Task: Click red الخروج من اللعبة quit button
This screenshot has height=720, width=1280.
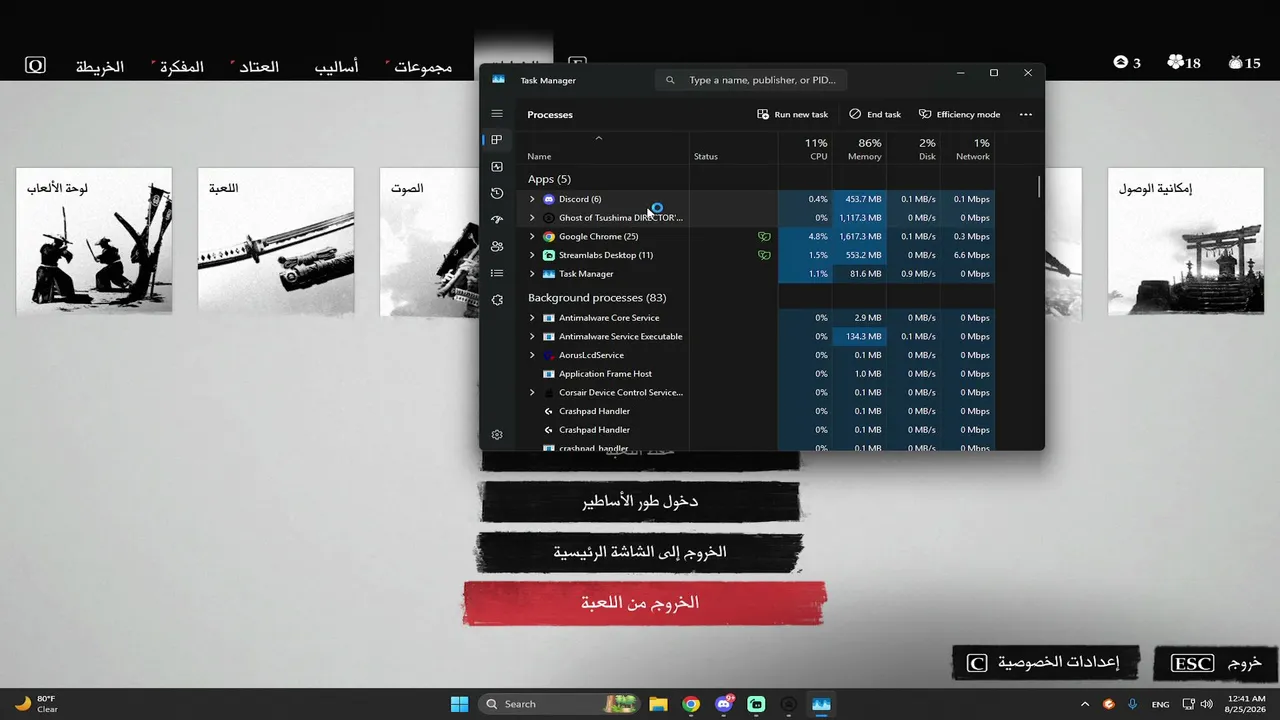Action: click(x=644, y=603)
